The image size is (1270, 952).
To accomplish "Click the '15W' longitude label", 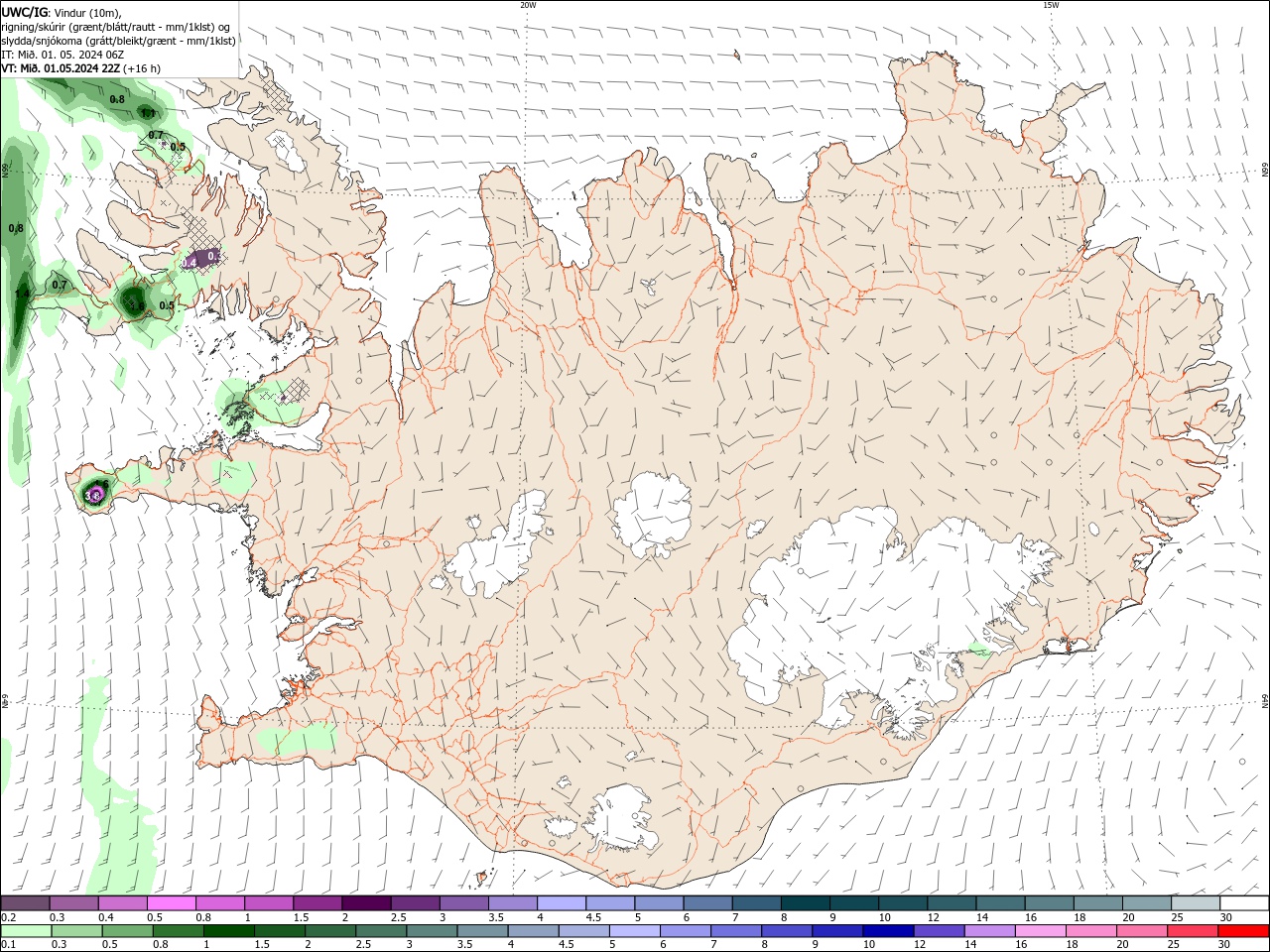I will pos(1051,5).
